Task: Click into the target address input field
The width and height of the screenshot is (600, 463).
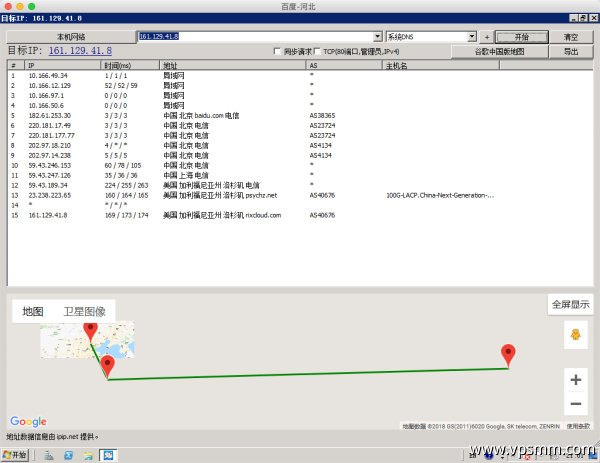Action: coord(256,37)
